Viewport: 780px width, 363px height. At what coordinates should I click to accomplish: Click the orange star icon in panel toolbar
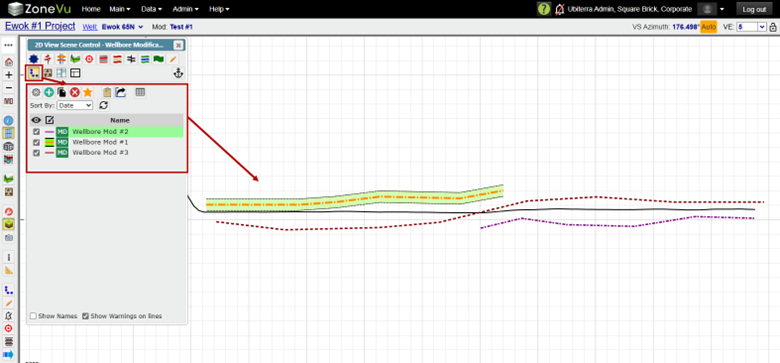point(88,92)
